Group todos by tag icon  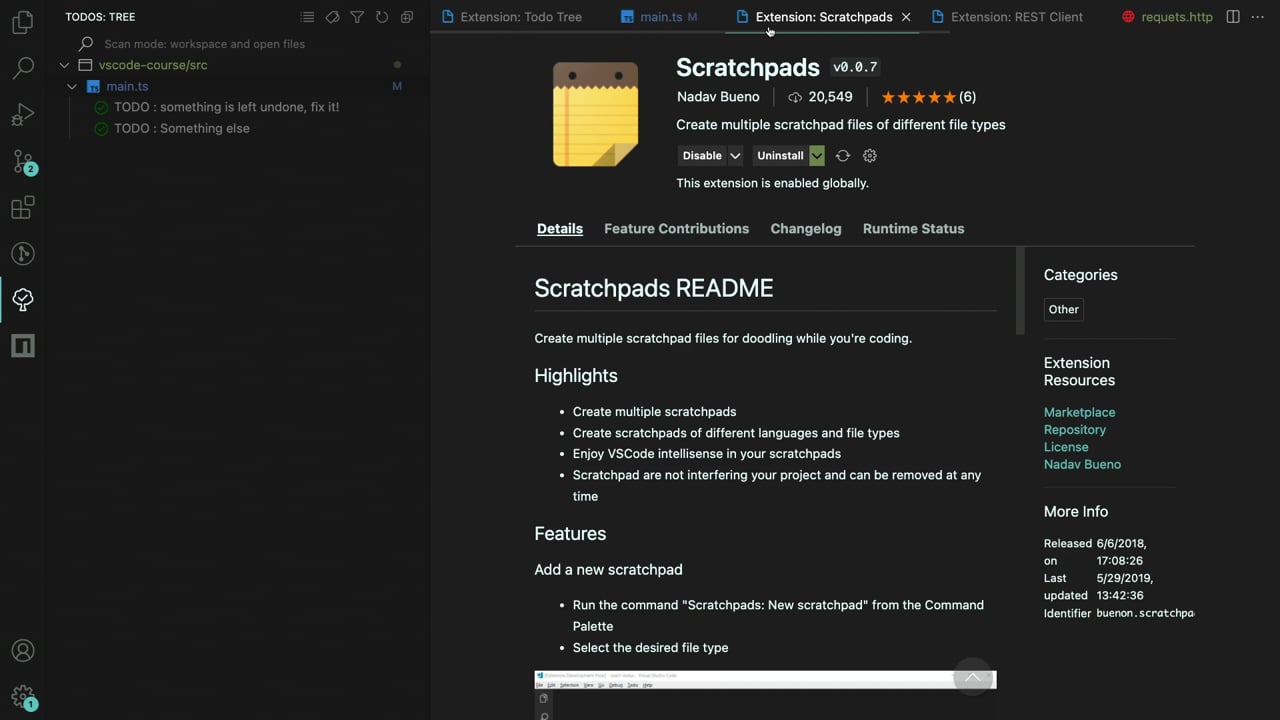click(332, 17)
